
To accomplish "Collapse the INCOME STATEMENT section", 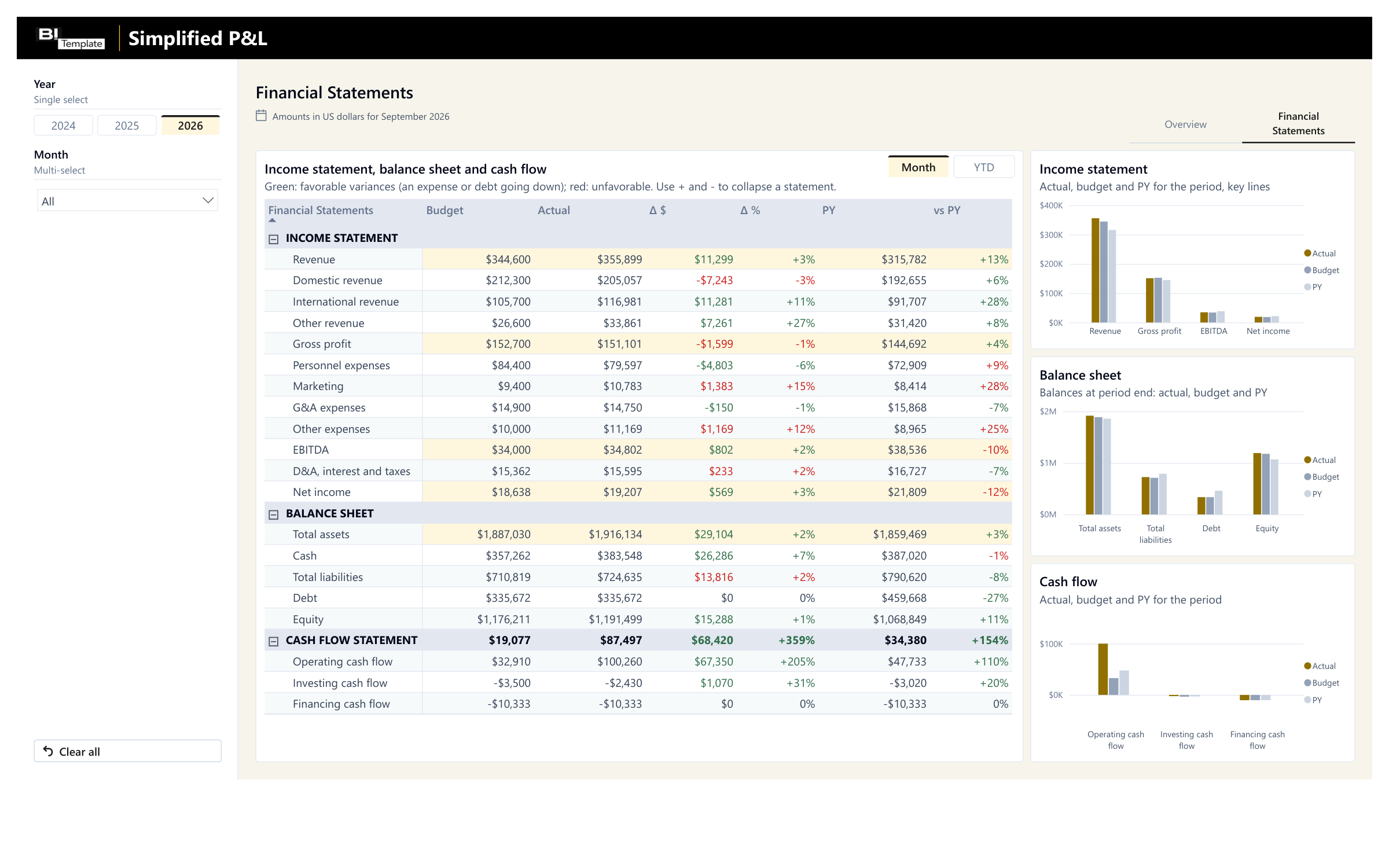I will coord(274,239).
